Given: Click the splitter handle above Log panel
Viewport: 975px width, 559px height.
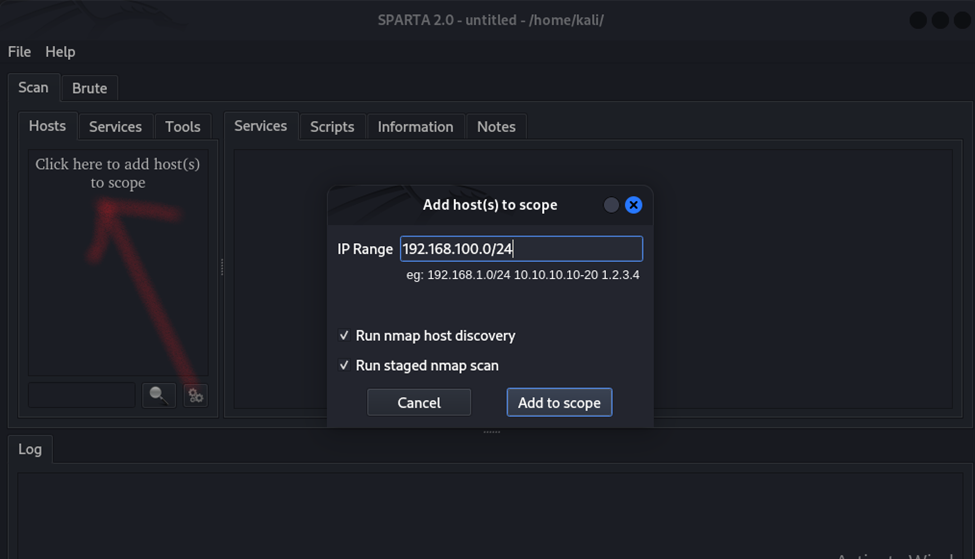Looking at the screenshot, I should pyautogui.click(x=491, y=432).
